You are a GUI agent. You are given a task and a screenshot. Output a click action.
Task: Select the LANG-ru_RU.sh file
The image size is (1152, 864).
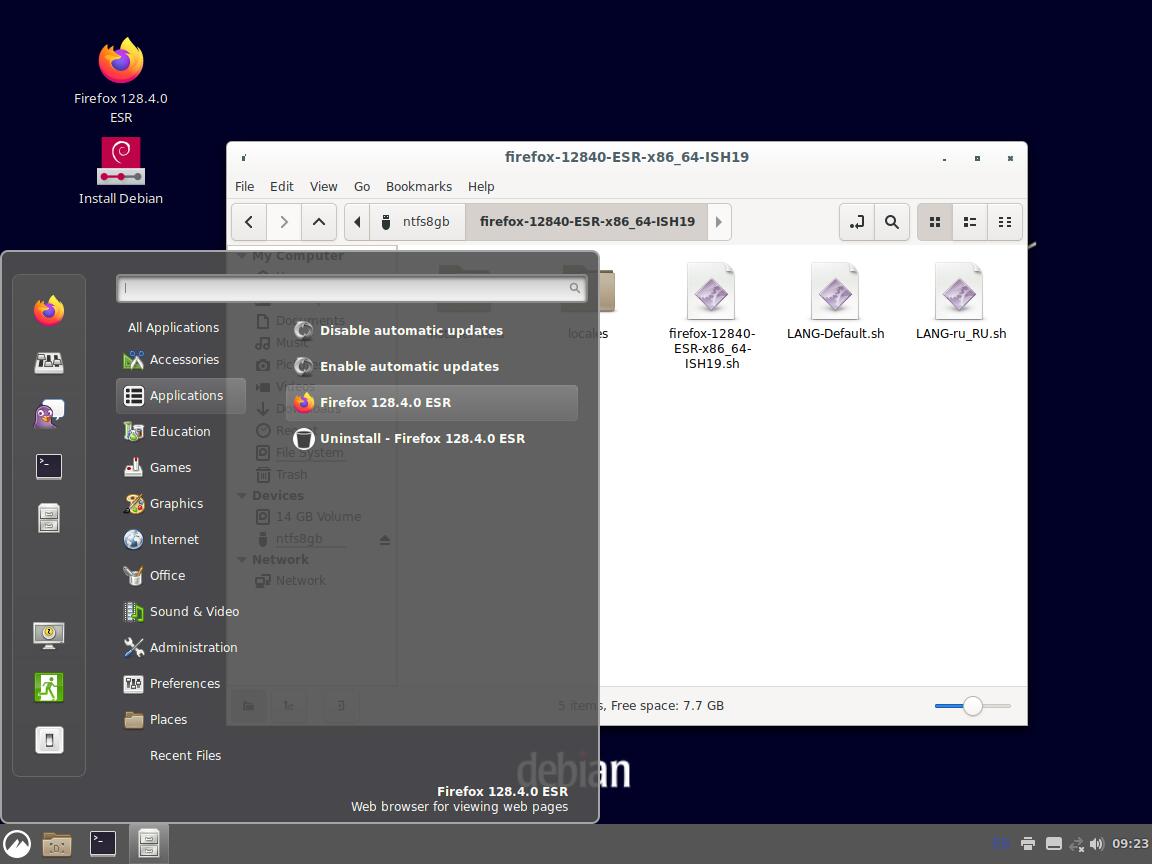click(960, 301)
